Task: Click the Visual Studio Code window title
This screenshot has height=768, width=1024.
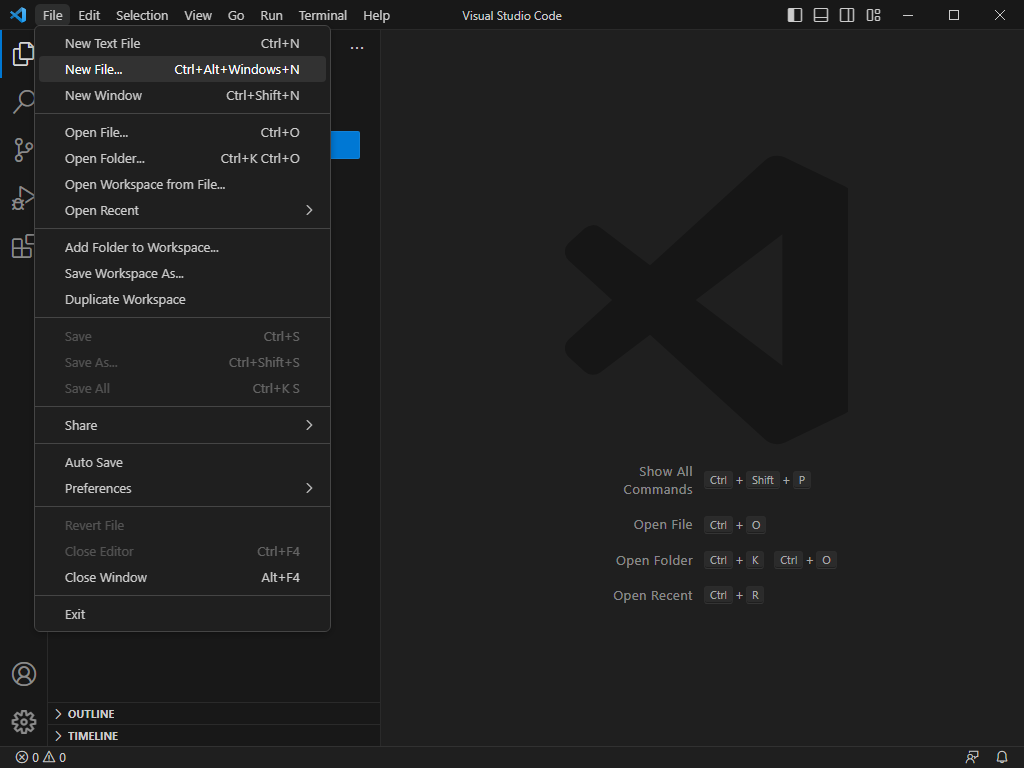Action: pyautogui.click(x=512, y=16)
